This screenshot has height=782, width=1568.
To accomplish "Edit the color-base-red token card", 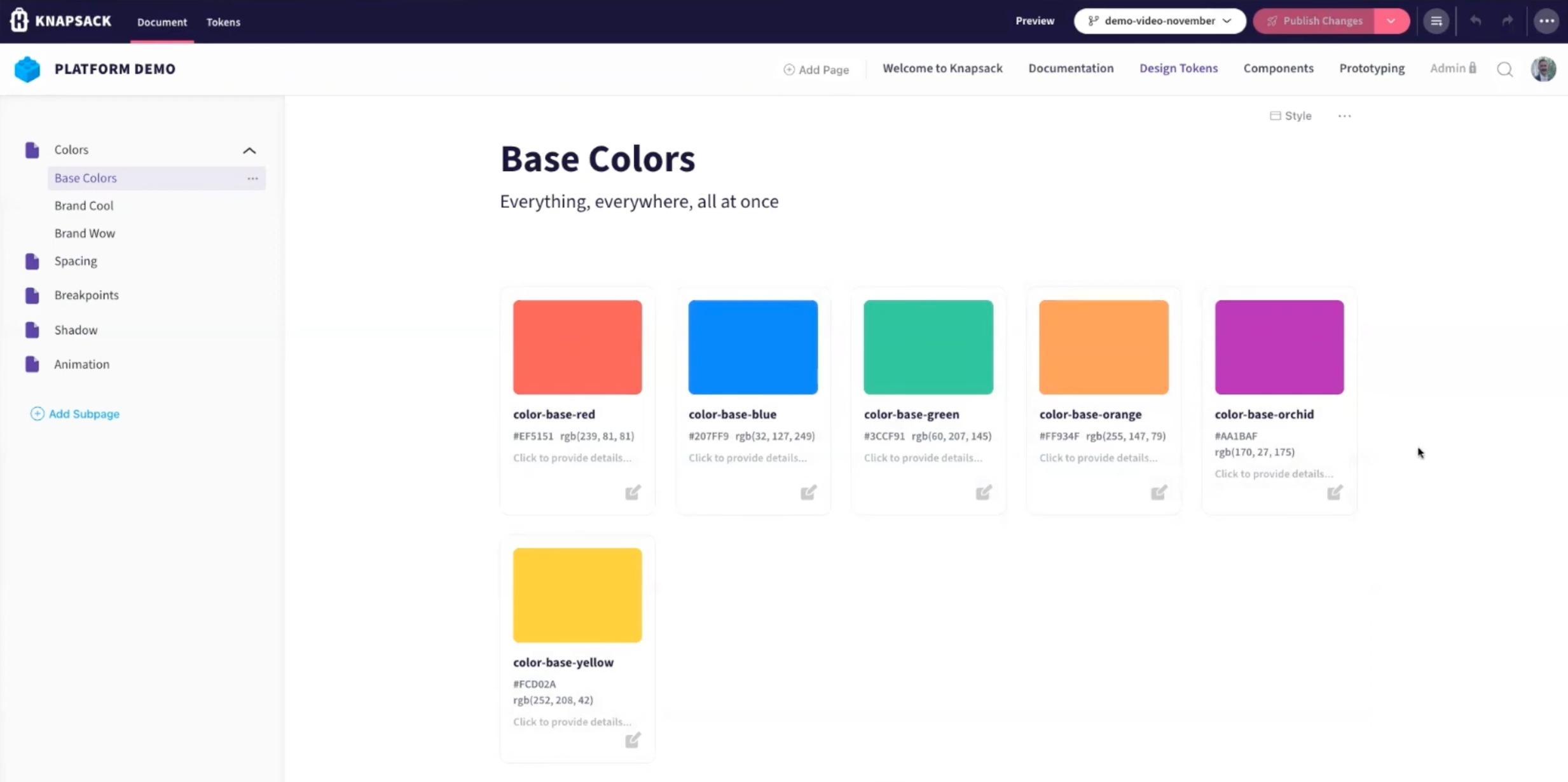I will 632,492.
